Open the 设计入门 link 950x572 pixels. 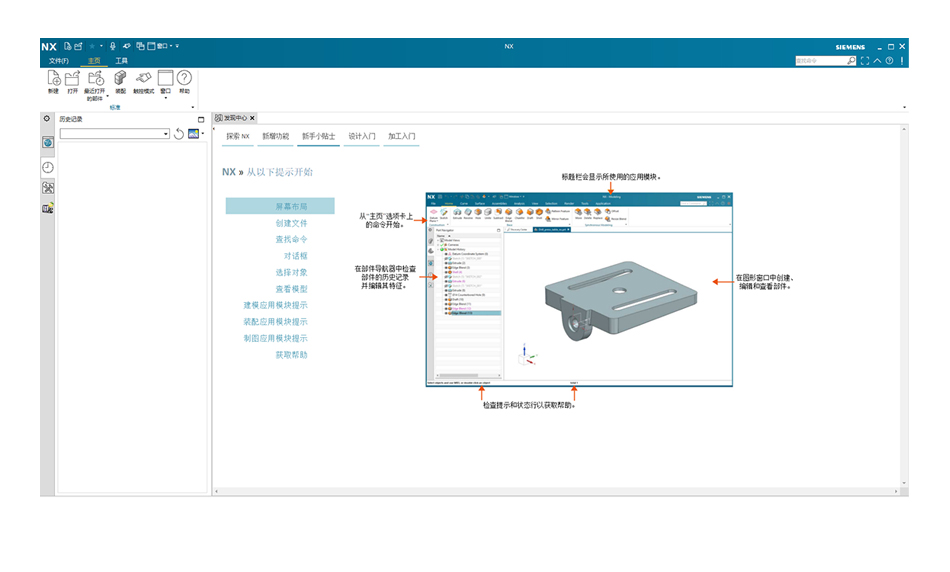362,136
